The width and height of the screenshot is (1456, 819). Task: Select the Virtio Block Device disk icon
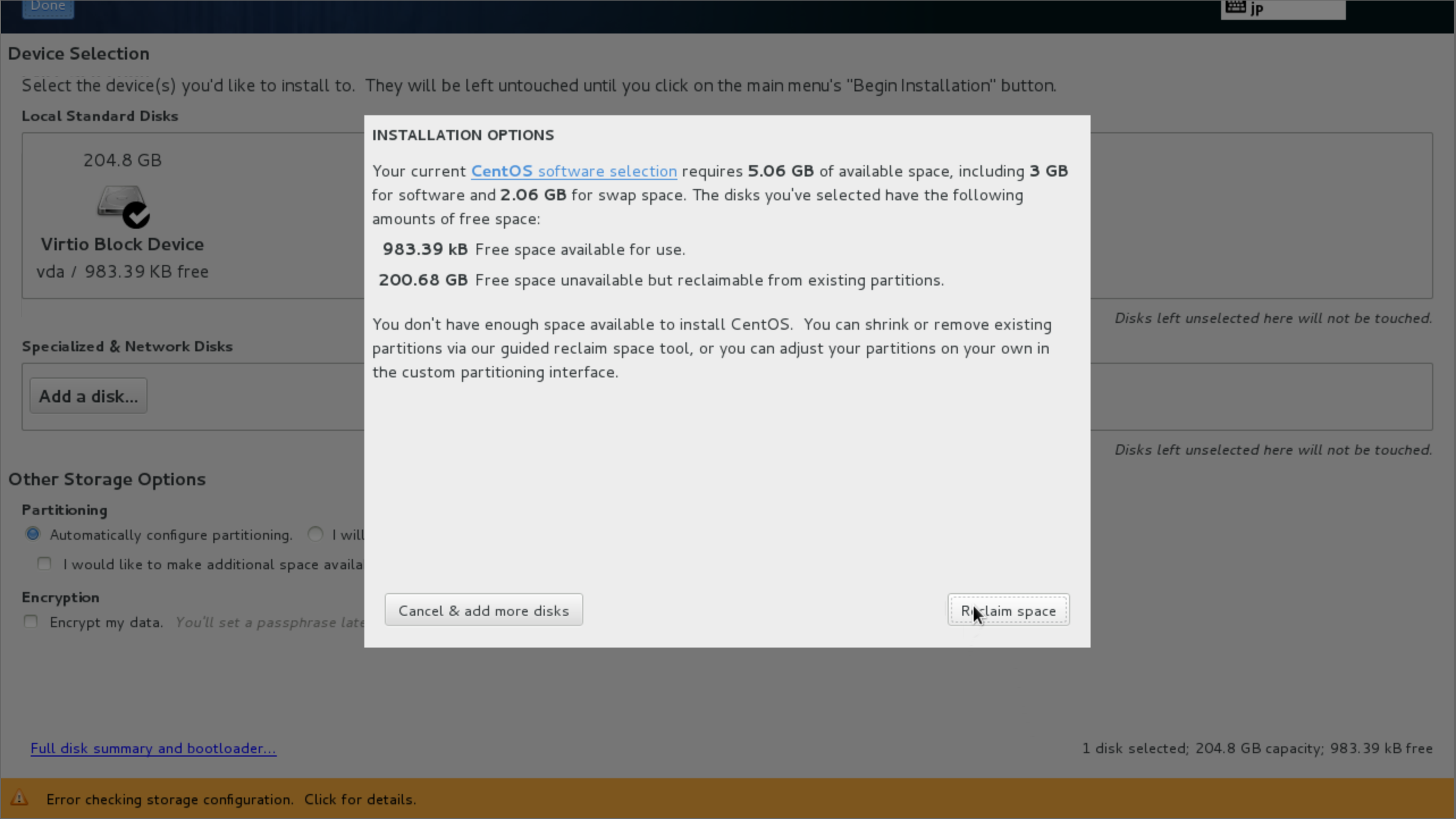pos(123,206)
